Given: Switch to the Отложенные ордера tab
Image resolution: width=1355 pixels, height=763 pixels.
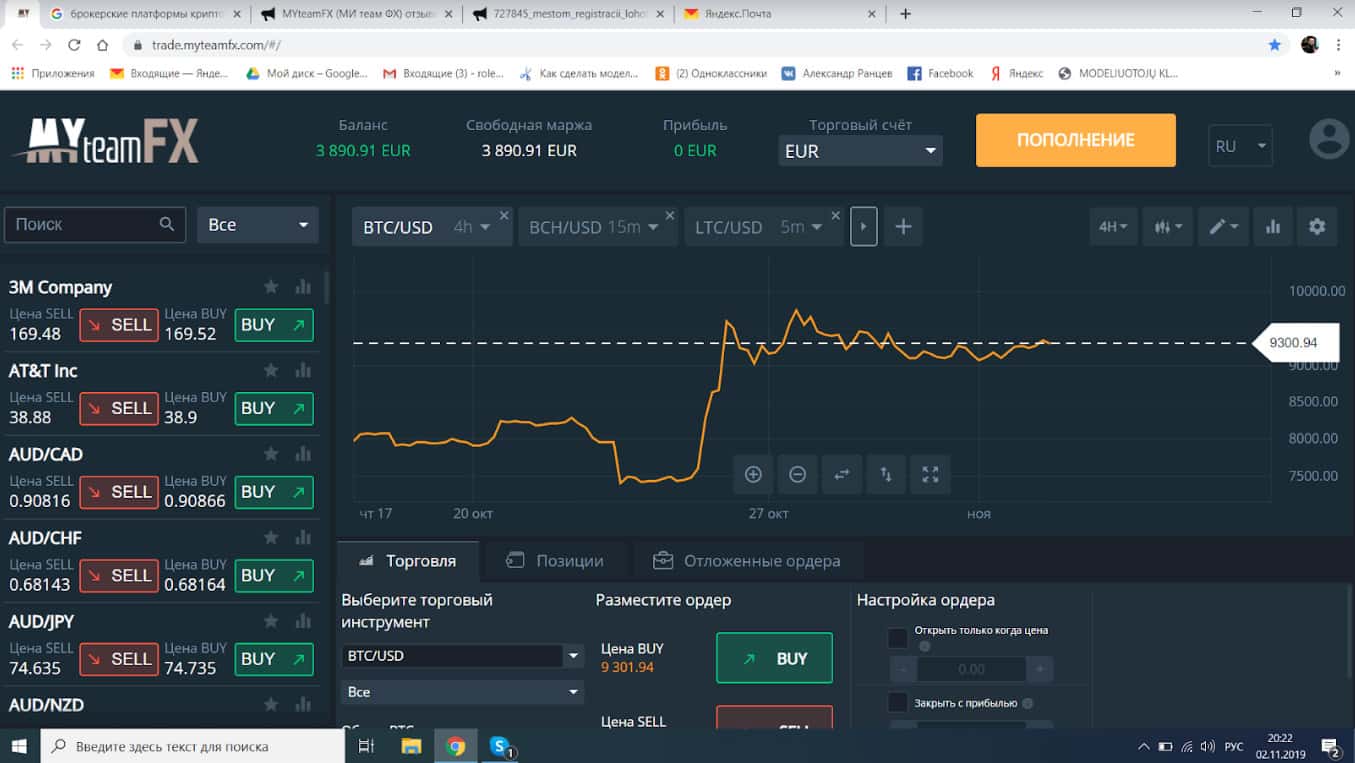Looking at the screenshot, I should pyautogui.click(x=748, y=561).
